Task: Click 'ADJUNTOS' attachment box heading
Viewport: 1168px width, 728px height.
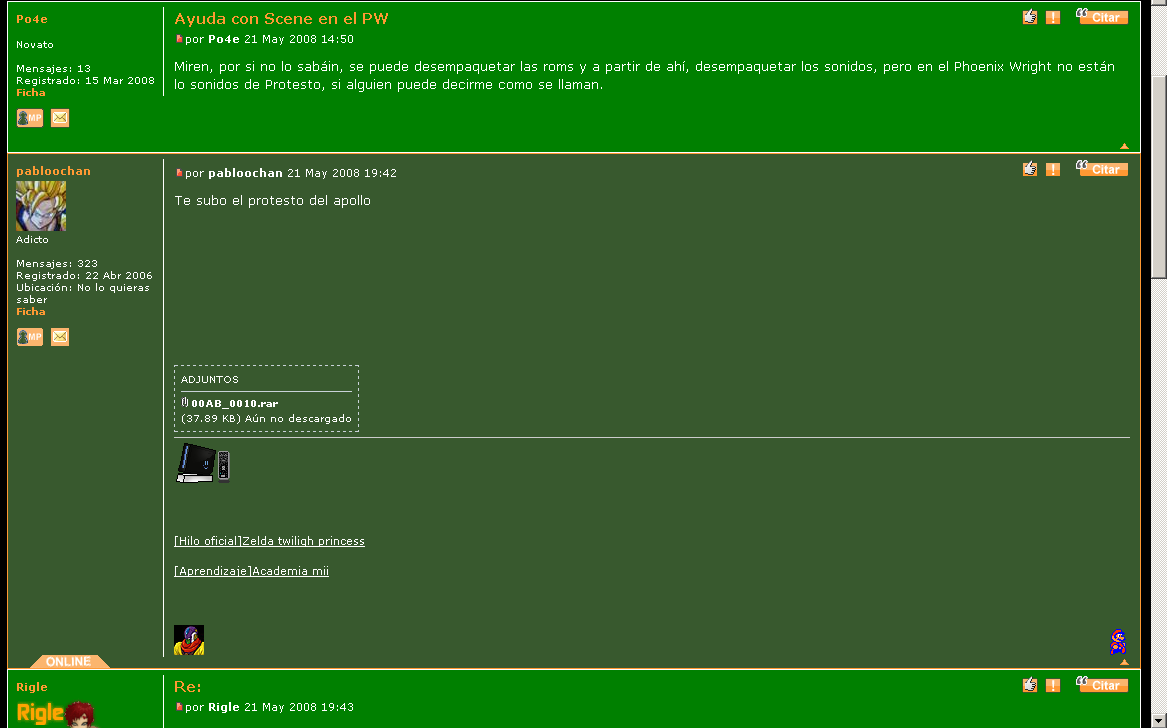Action: 209,379
